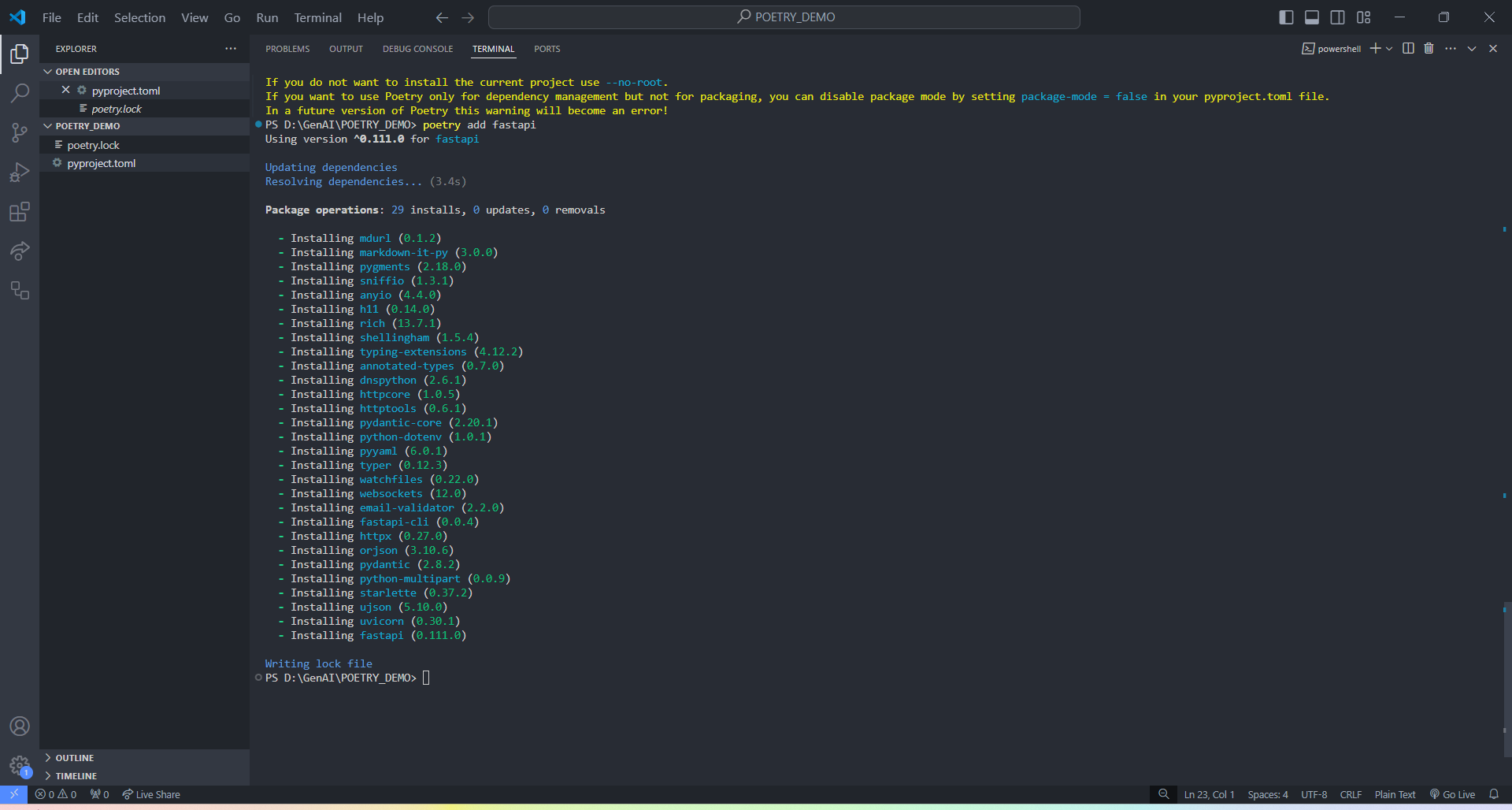Open Source Control view
This screenshot has width=1512, height=810.
coord(20,132)
